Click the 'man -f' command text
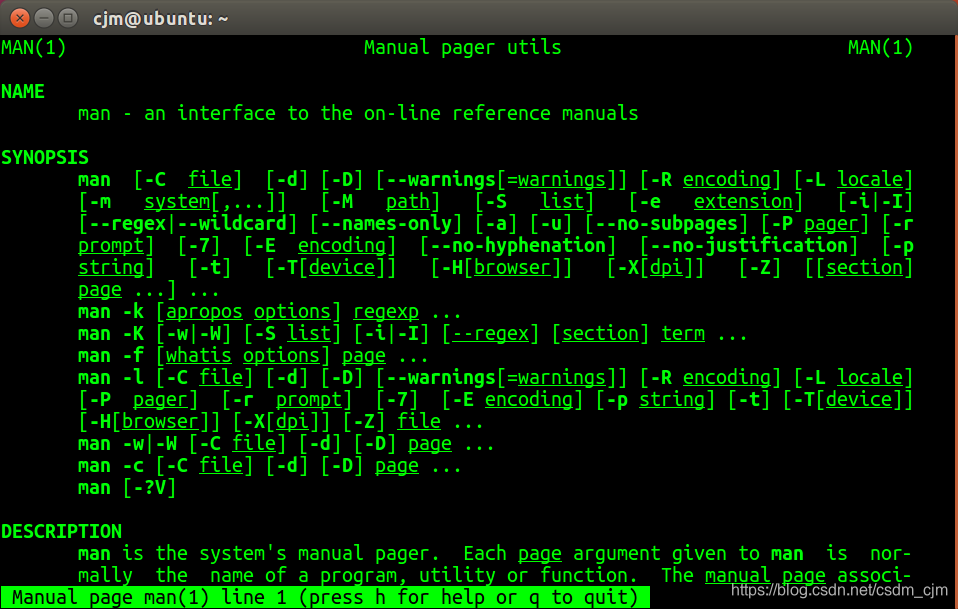Image resolution: width=958 pixels, height=609 pixels. click(111, 356)
